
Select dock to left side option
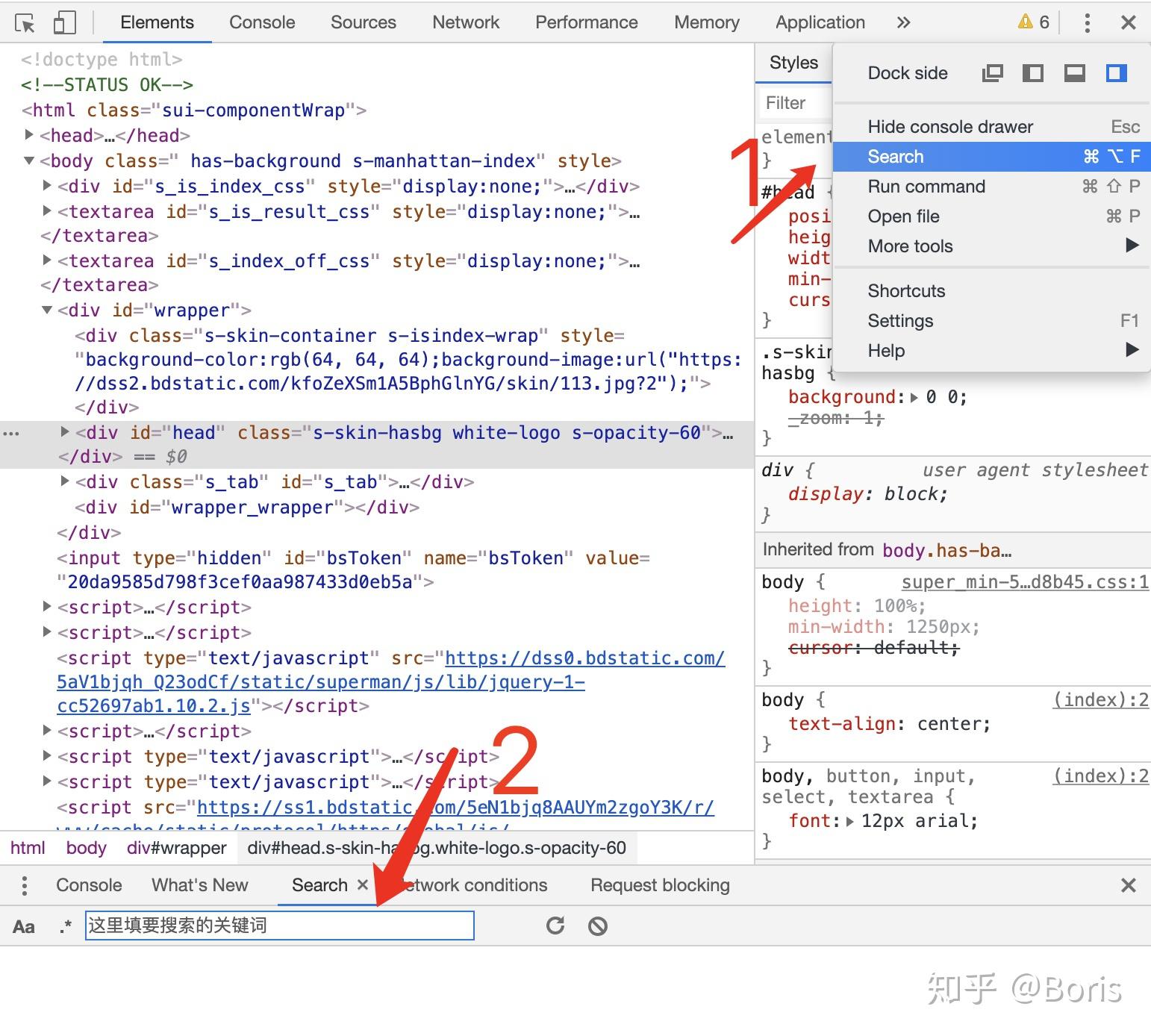tap(1033, 72)
